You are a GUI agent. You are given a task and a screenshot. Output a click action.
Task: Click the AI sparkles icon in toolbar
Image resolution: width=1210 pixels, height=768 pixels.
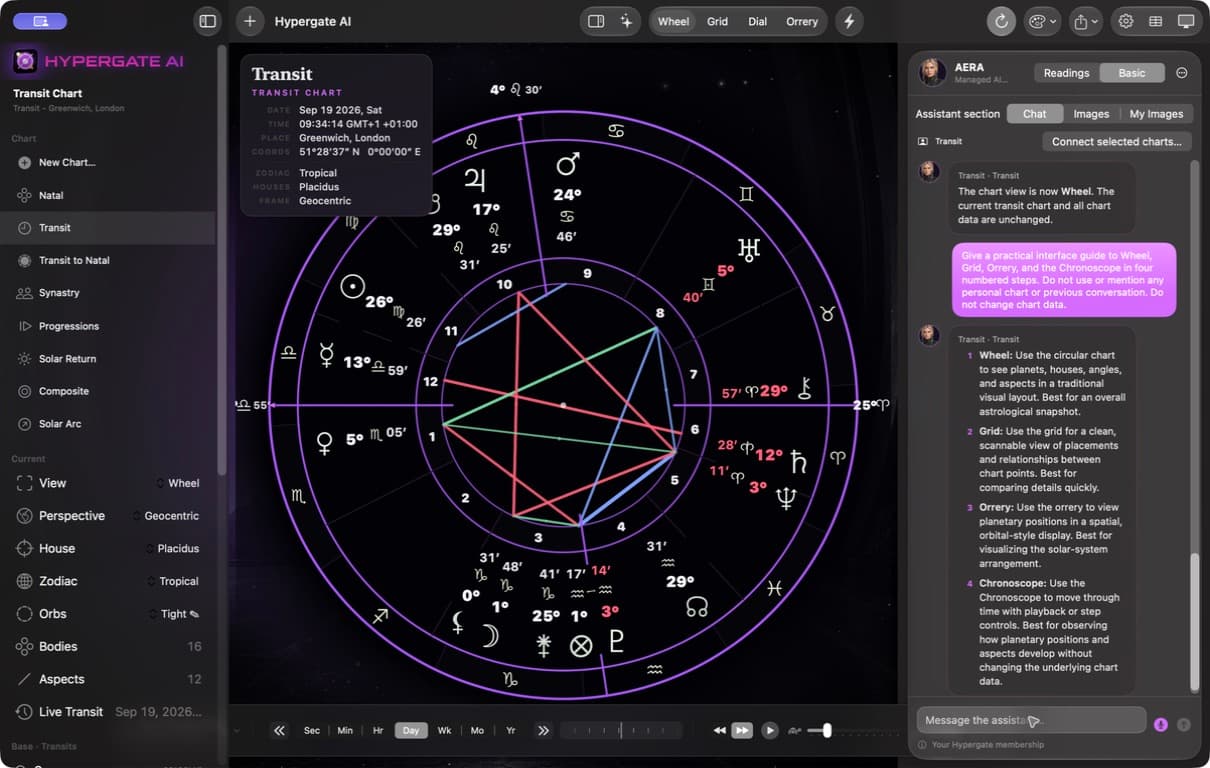tap(627, 21)
